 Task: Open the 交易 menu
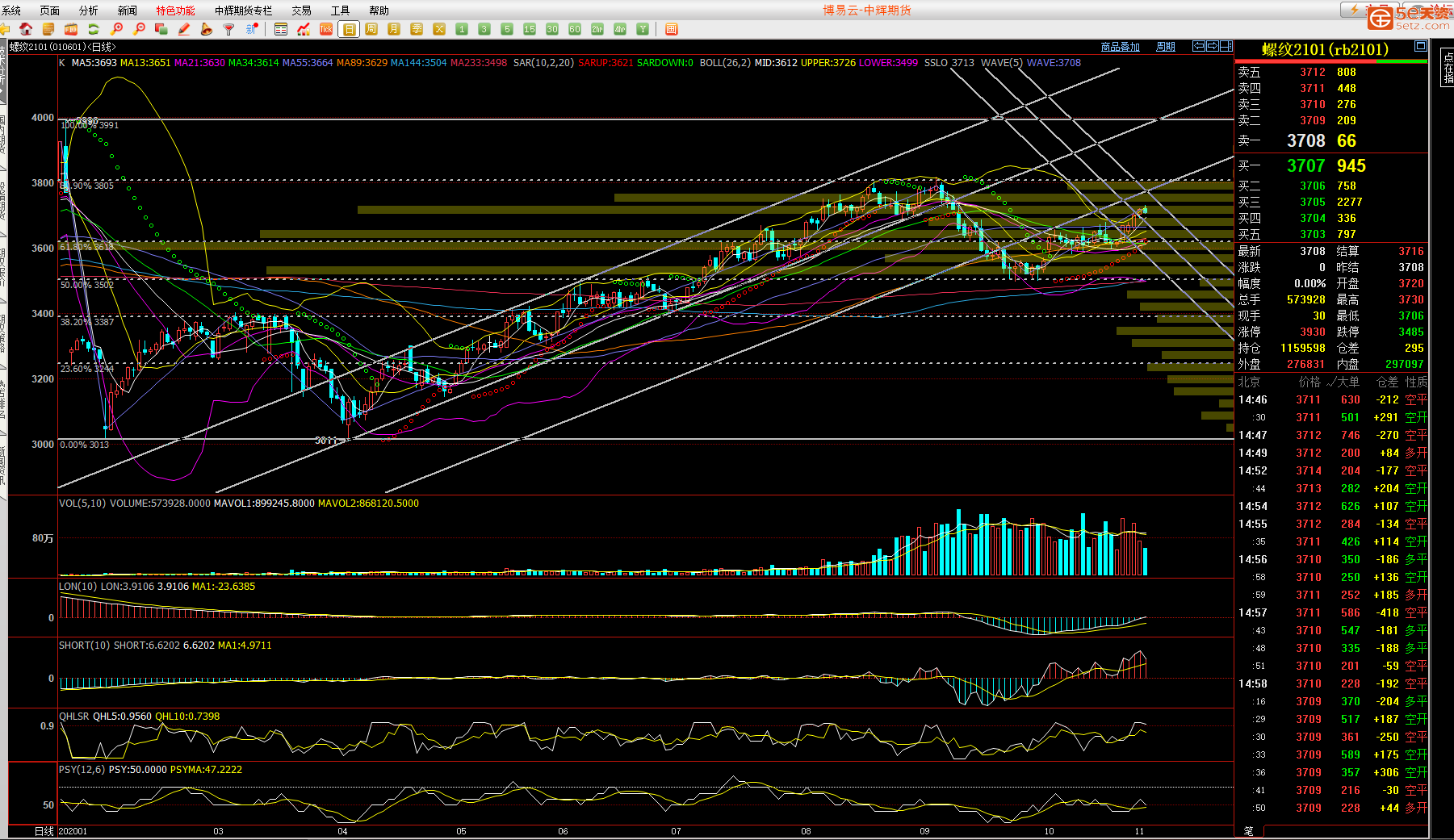tap(302, 10)
